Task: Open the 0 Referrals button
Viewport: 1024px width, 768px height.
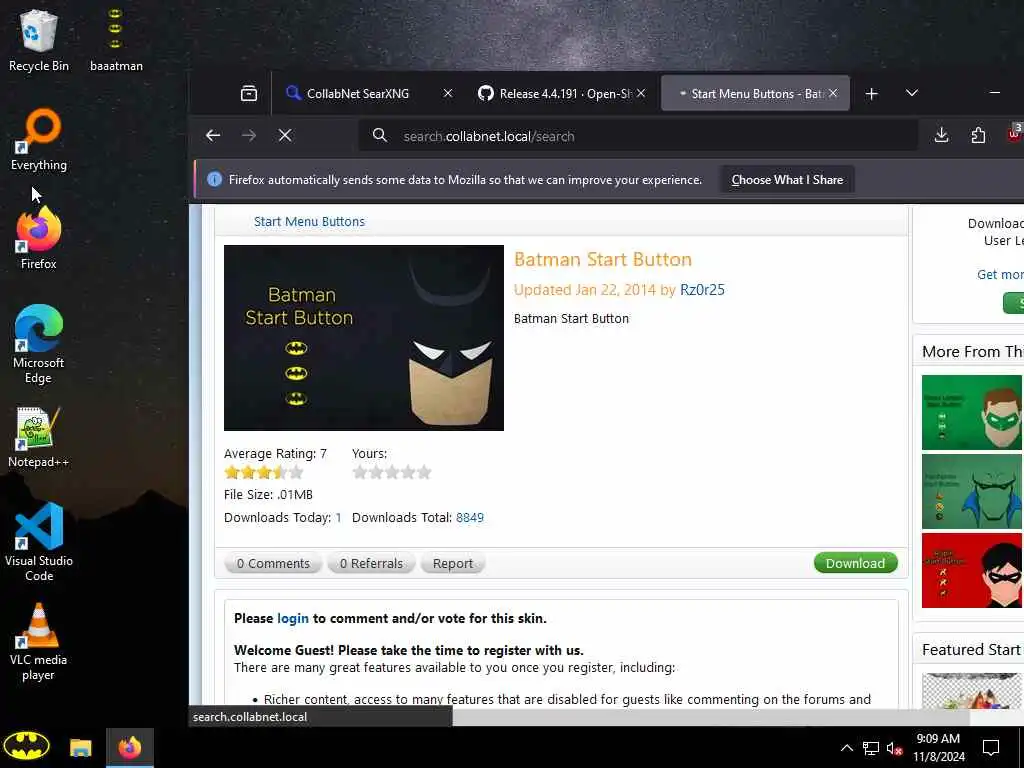Action: pyautogui.click(x=371, y=563)
